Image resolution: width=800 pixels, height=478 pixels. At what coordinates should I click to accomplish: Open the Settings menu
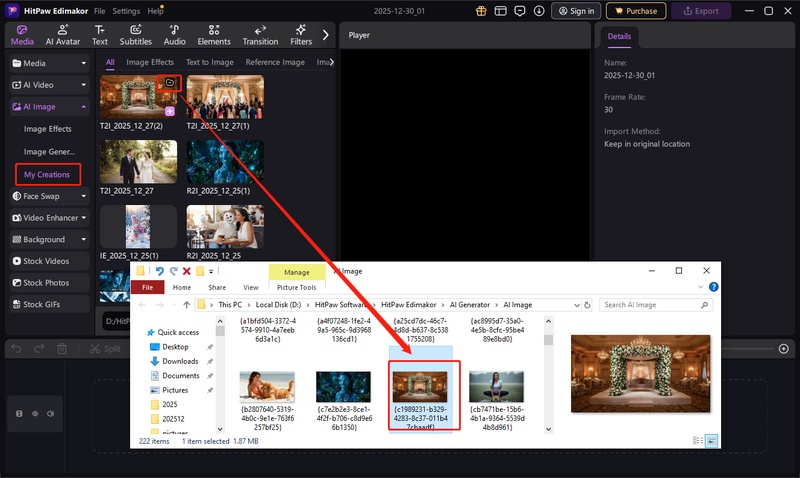pyautogui.click(x=126, y=11)
